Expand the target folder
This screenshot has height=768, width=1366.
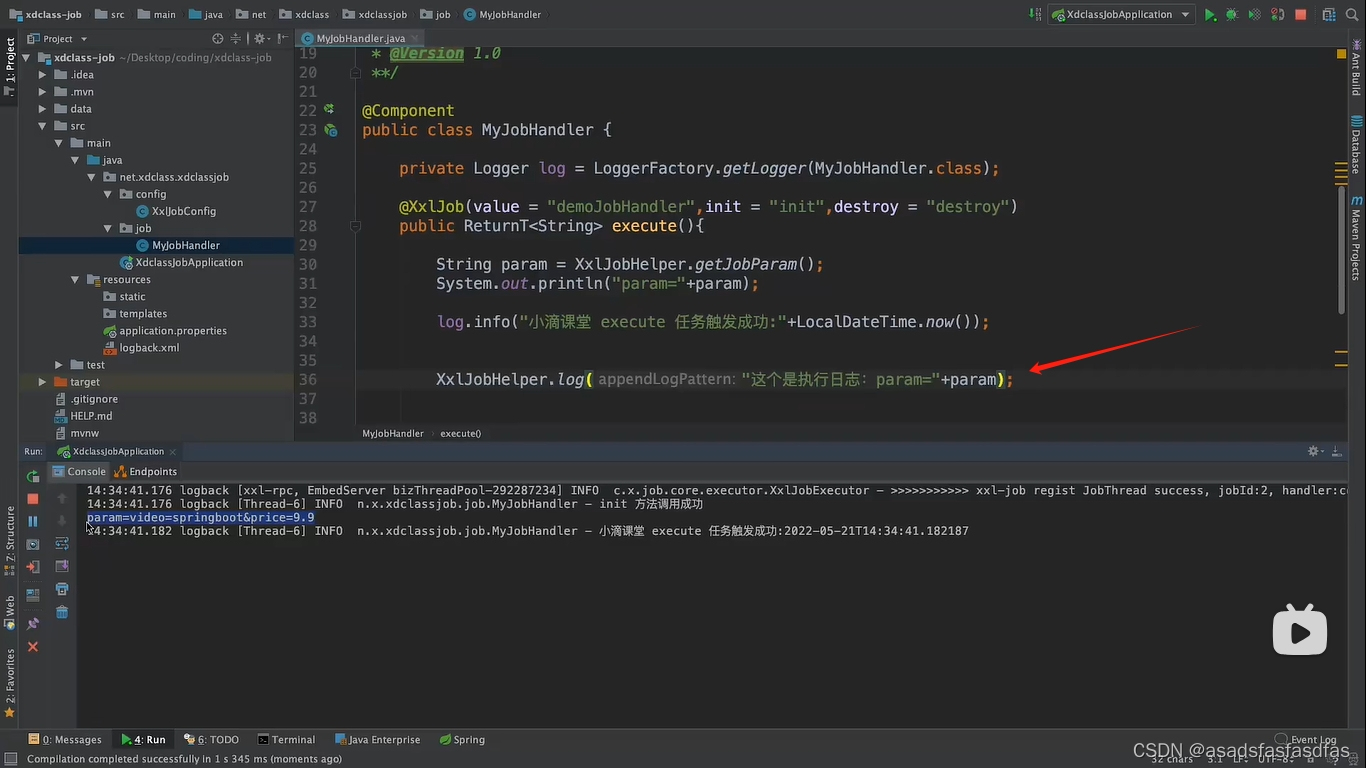point(42,382)
